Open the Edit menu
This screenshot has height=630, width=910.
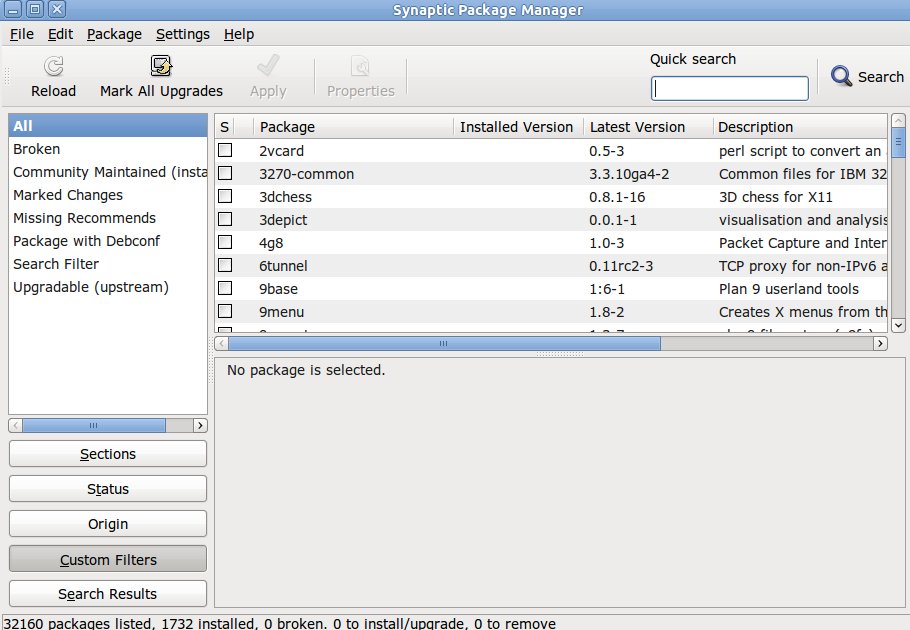[x=60, y=34]
